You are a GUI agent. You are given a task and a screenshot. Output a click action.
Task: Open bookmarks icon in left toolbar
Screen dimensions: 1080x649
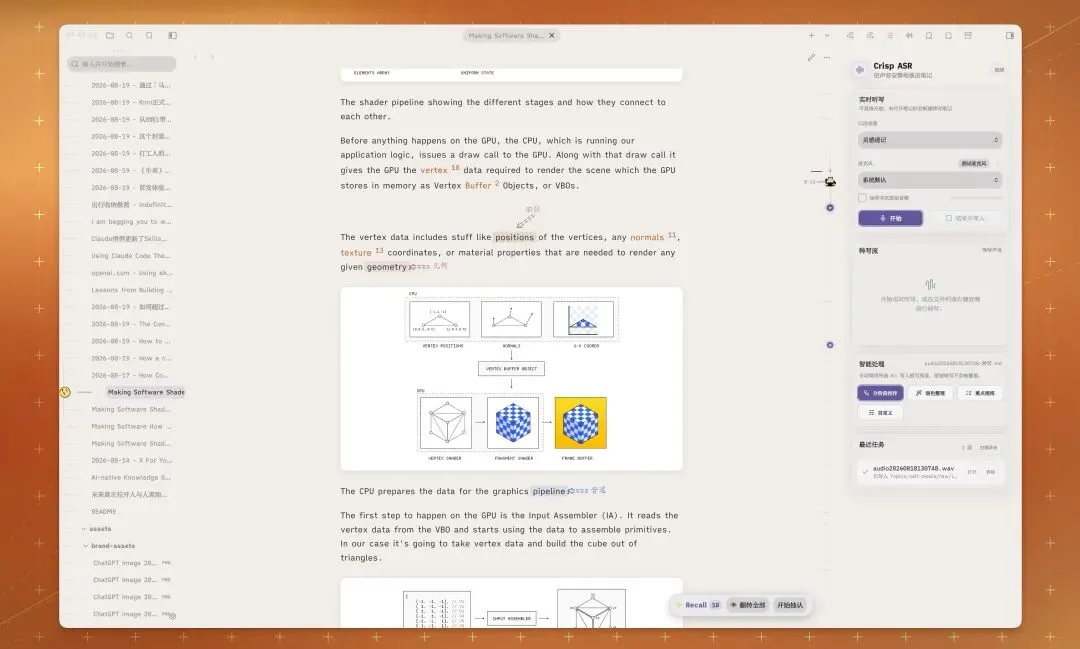point(149,35)
